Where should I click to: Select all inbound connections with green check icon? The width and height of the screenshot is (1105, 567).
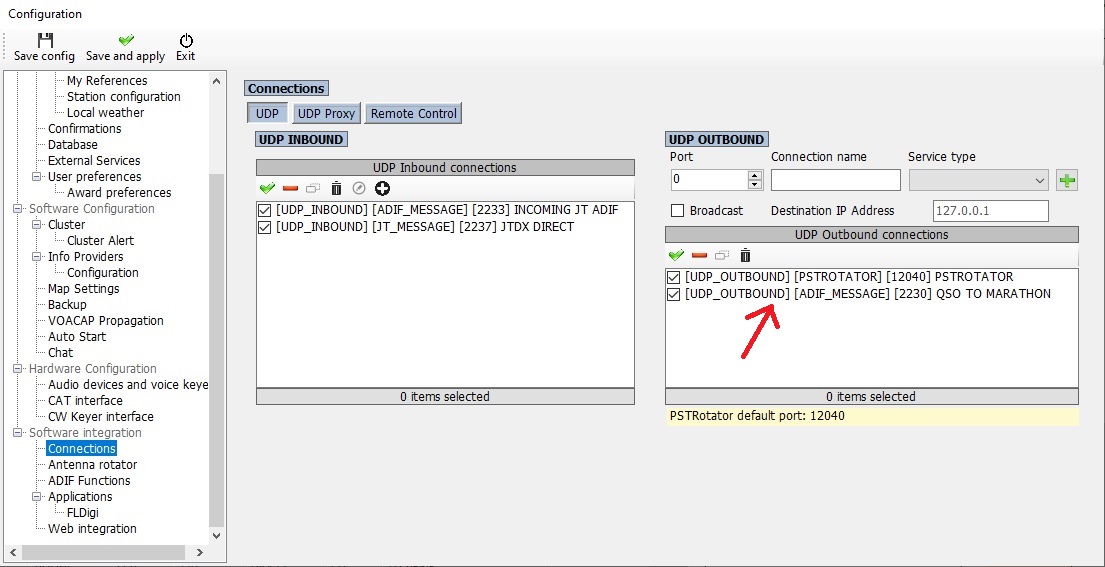click(x=267, y=188)
